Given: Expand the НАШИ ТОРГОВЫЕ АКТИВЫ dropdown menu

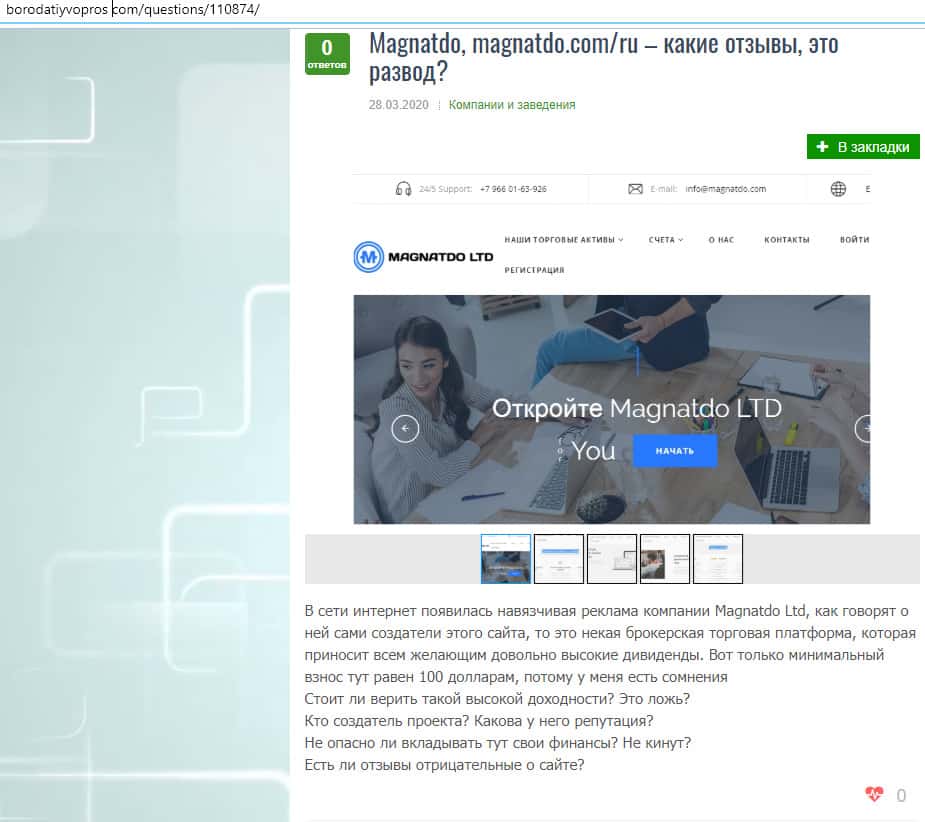Looking at the screenshot, I should (563, 240).
